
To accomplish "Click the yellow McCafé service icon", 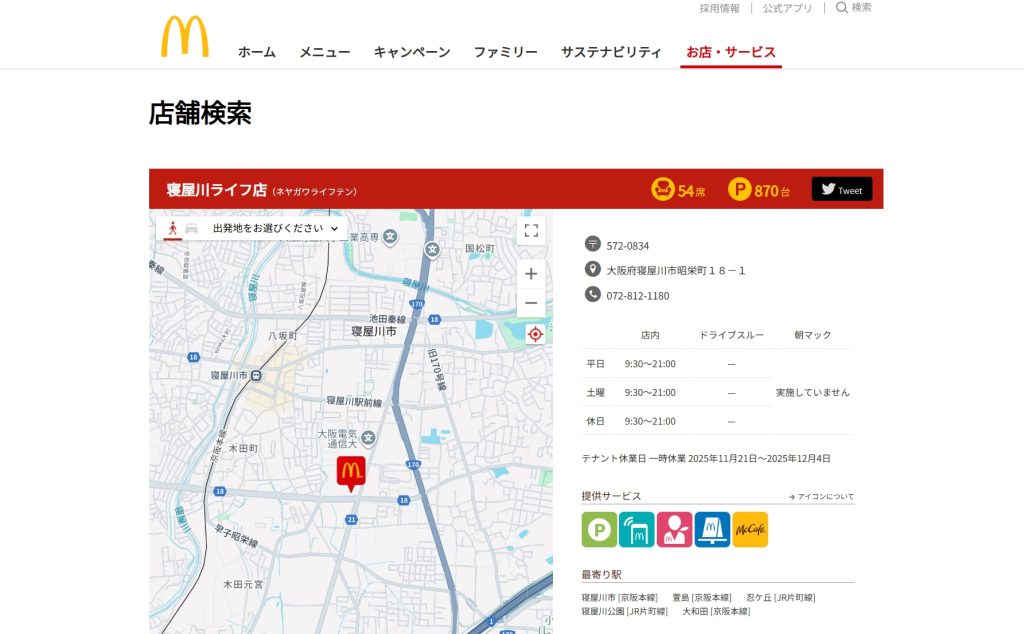I will [x=750, y=530].
